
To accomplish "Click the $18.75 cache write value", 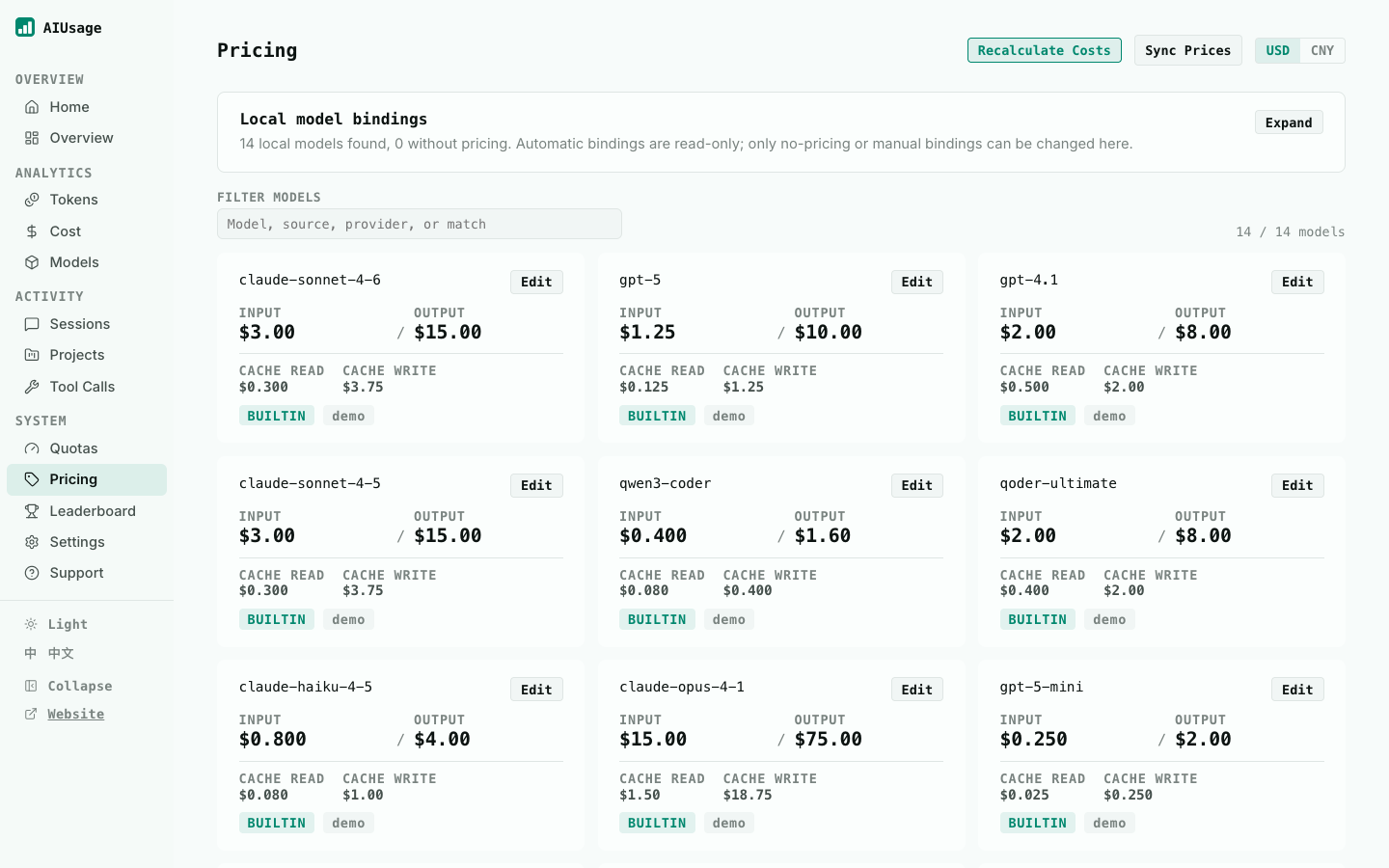I will 748,795.
